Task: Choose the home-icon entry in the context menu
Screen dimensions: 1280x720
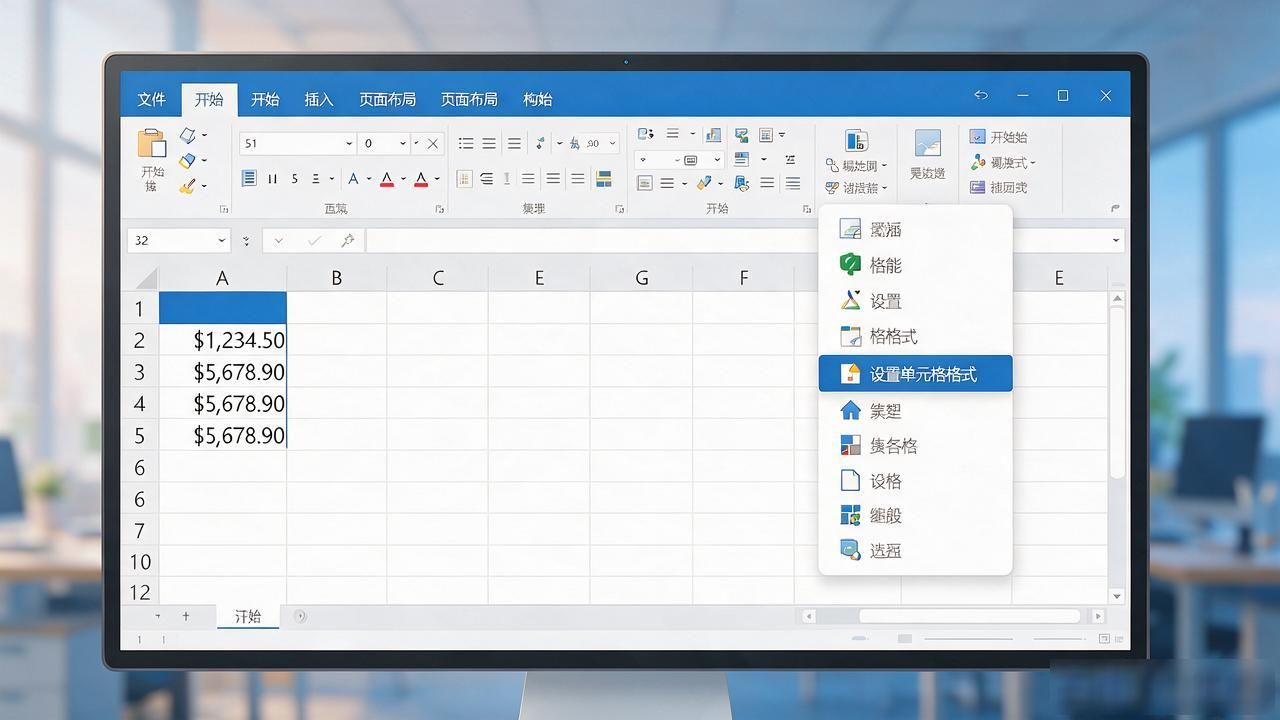Action: pos(915,410)
